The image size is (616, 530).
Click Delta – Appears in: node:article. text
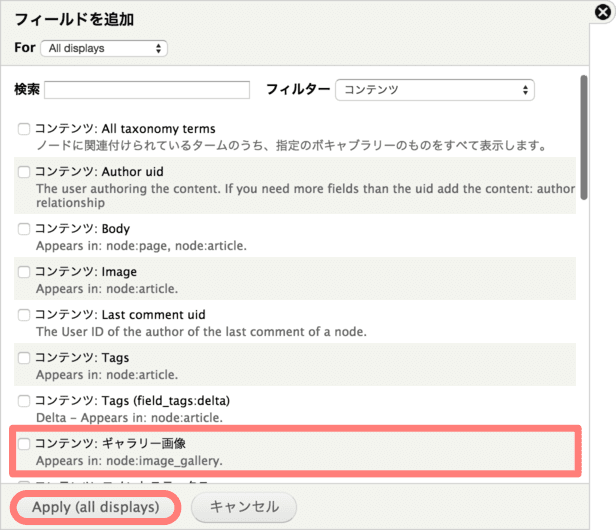pos(129,418)
